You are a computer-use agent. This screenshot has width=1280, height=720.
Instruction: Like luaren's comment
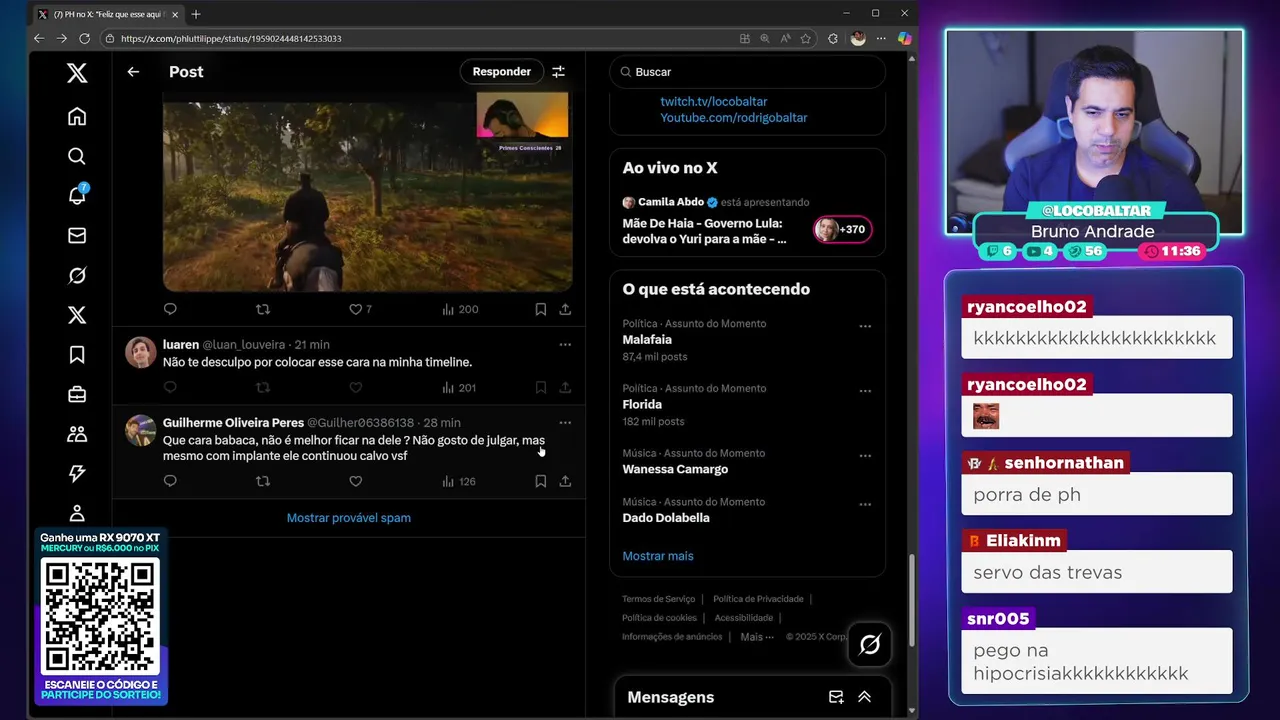coord(355,387)
